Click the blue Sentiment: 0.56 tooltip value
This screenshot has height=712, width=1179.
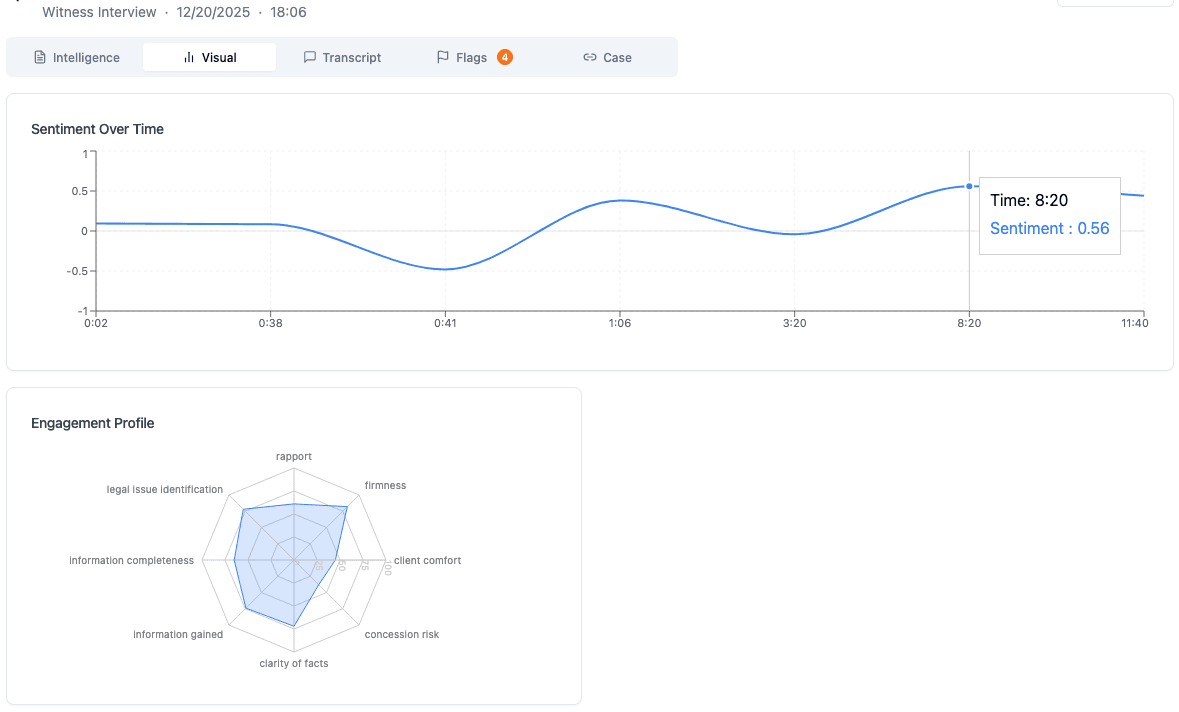pos(1049,228)
